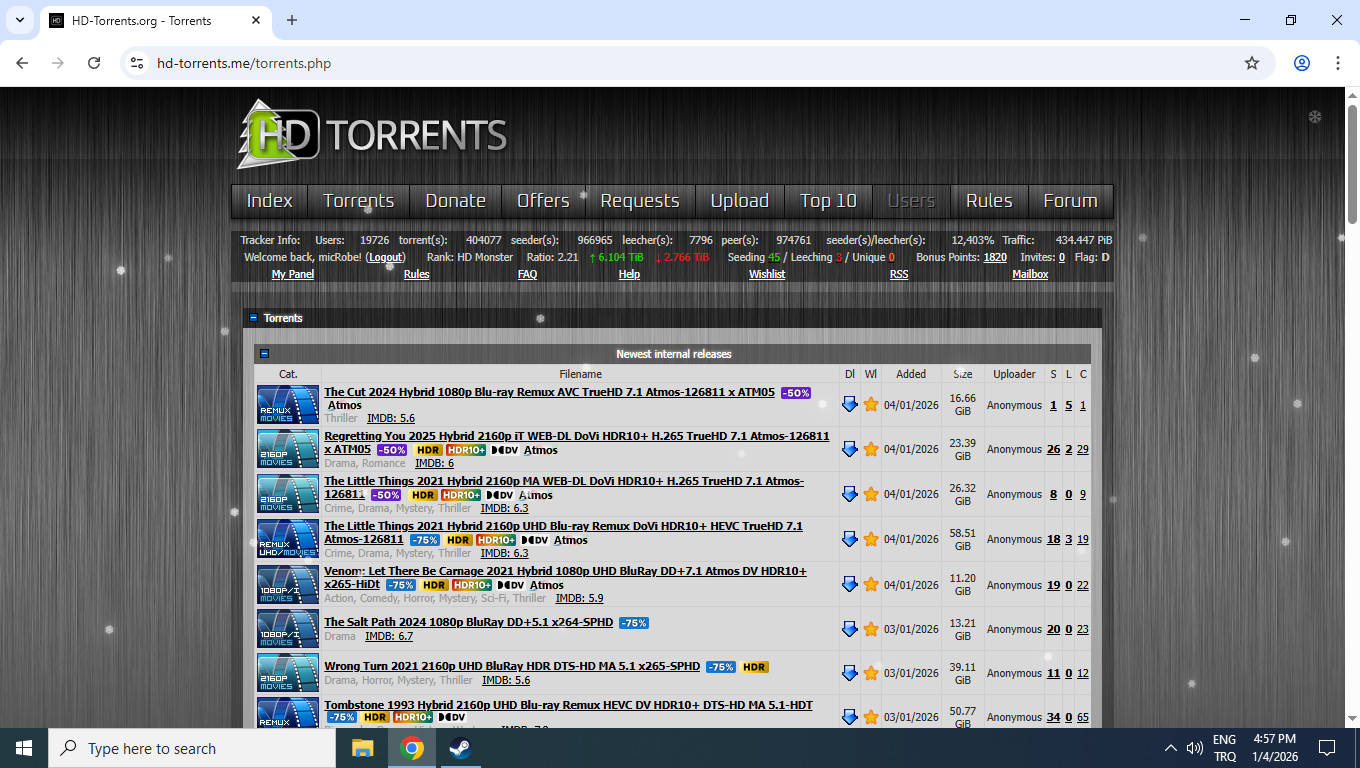Open File Explorer from the taskbar
The height and width of the screenshot is (768, 1360).
tap(362, 748)
